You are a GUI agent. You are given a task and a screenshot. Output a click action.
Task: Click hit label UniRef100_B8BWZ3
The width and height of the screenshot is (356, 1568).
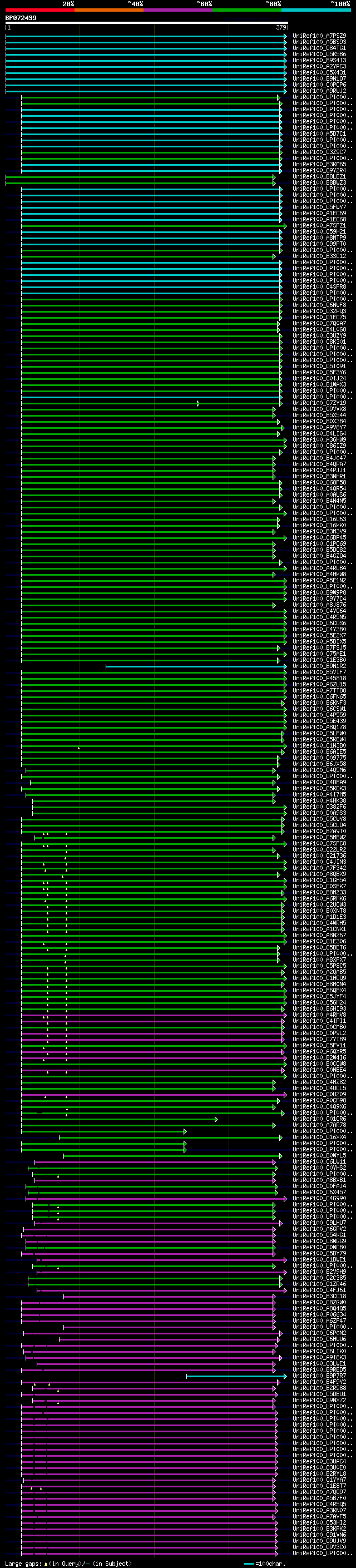click(x=319, y=182)
